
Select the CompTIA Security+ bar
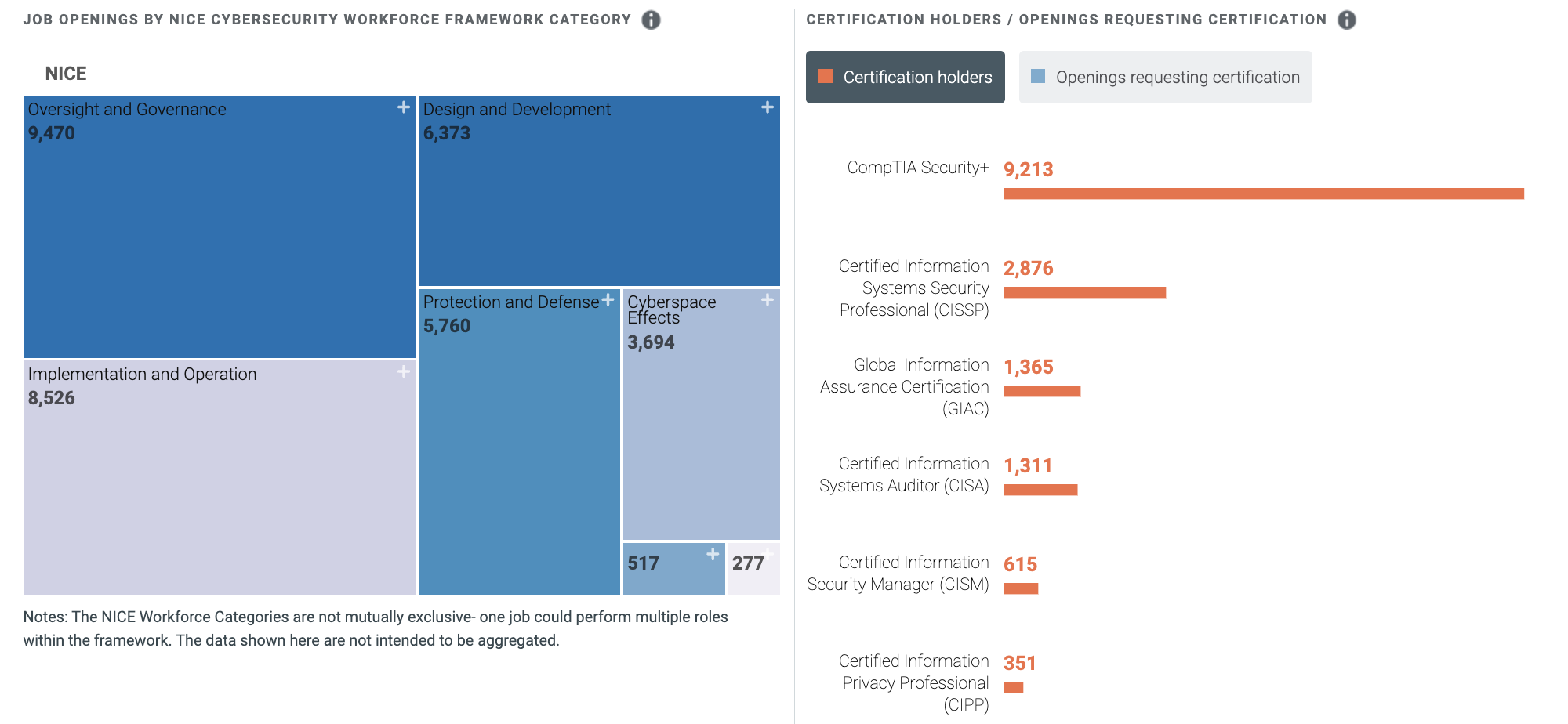pos(1263,194)
